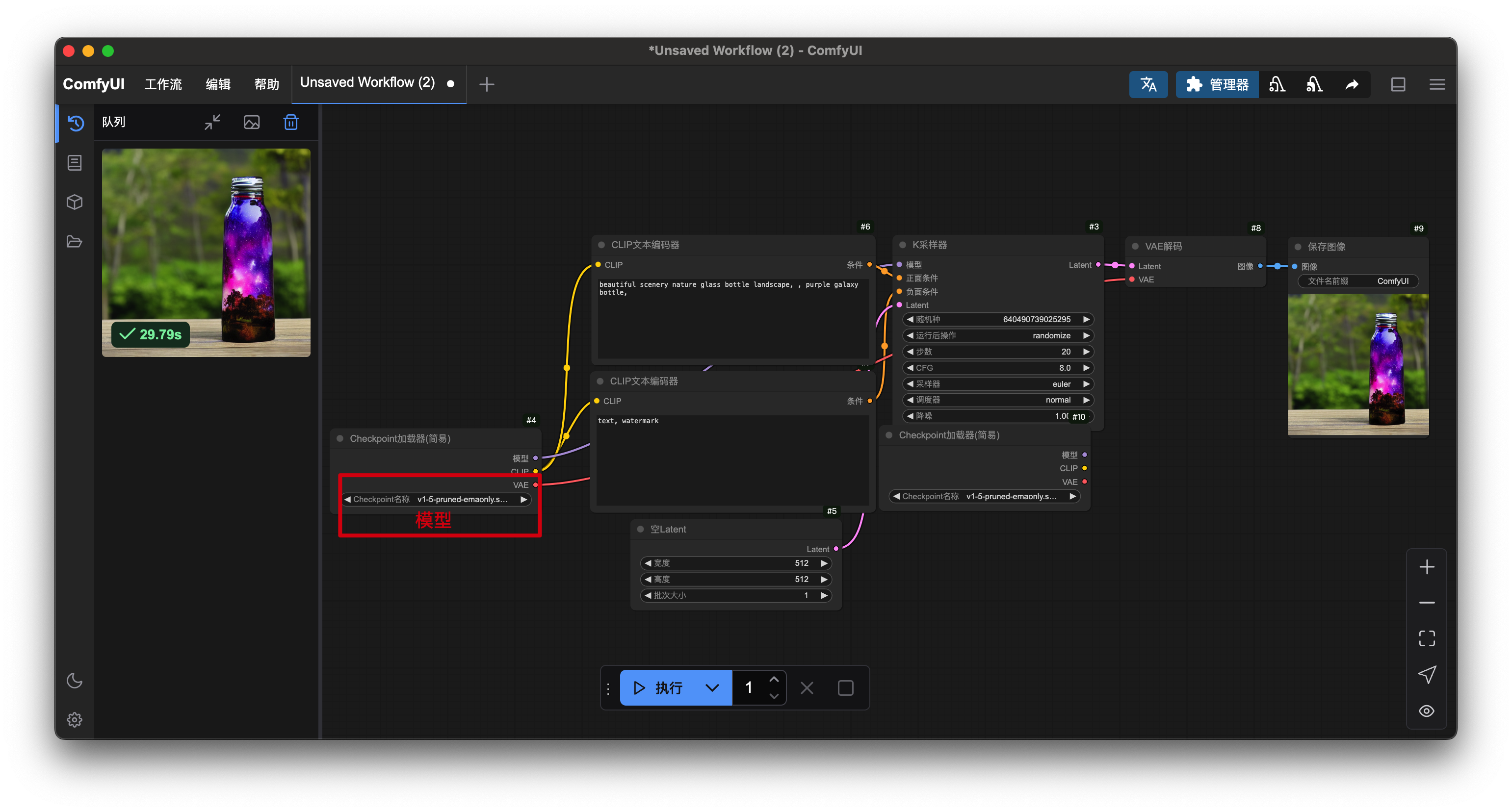This screenshot has width=1512, height=812.
Task: Click the trash icon to clear queue
Action: (x=290, y=122)
